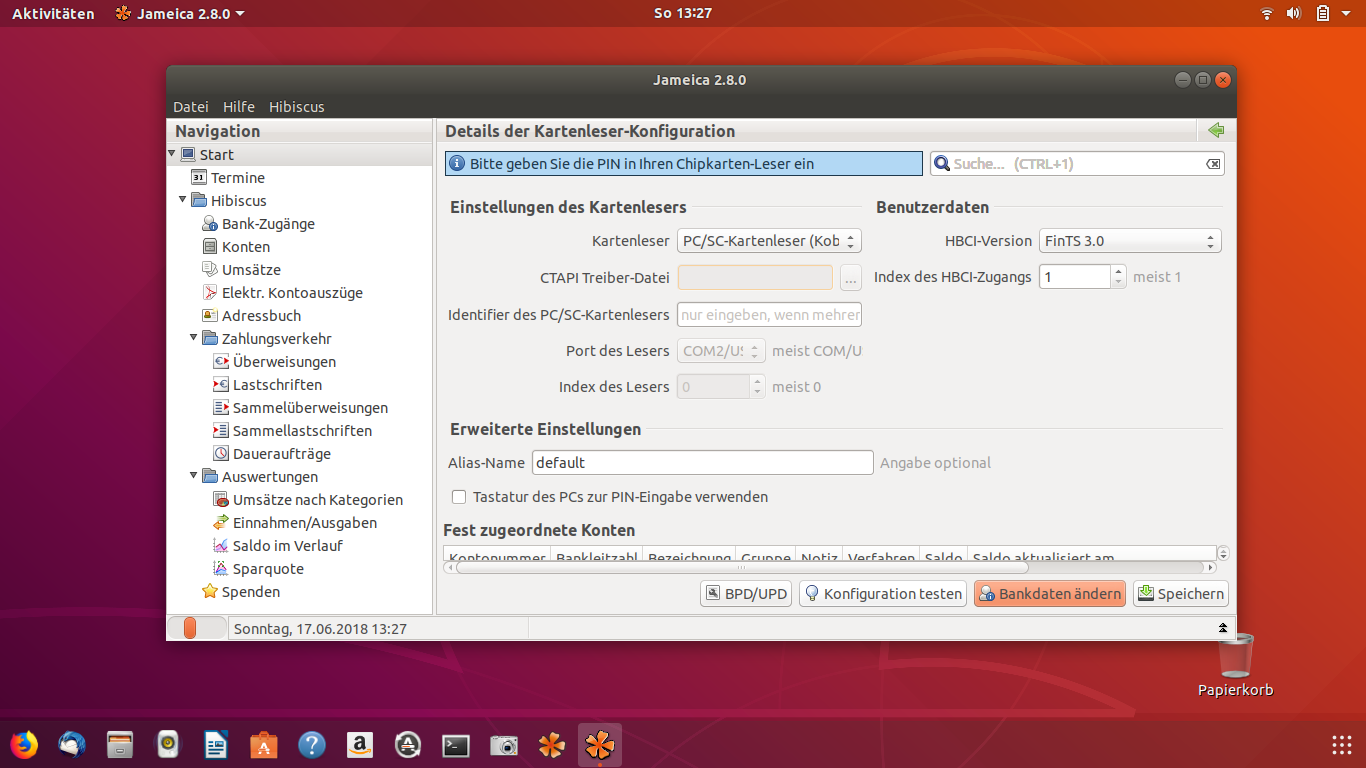Screen dimensions: 1366x768
Task: Click the Speichern button
Action: 1181,594
